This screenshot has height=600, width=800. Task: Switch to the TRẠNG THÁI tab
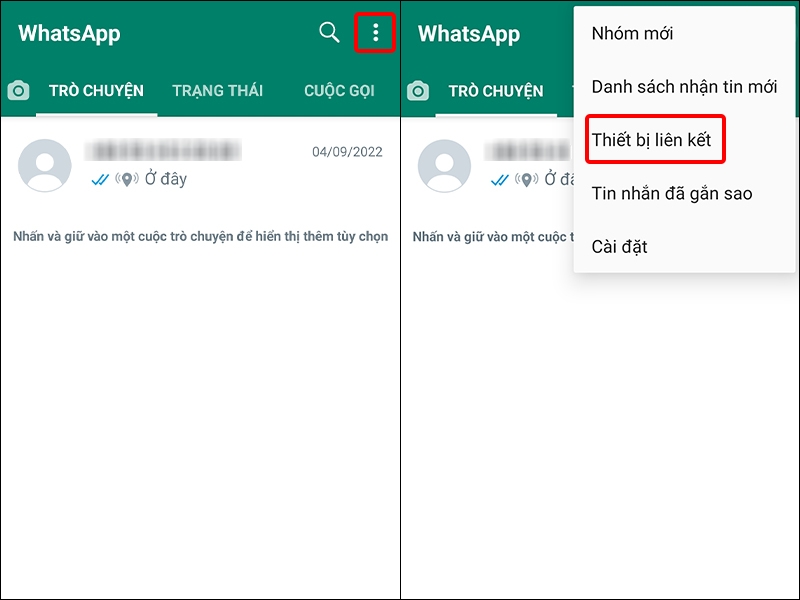[x=218, y=90]
